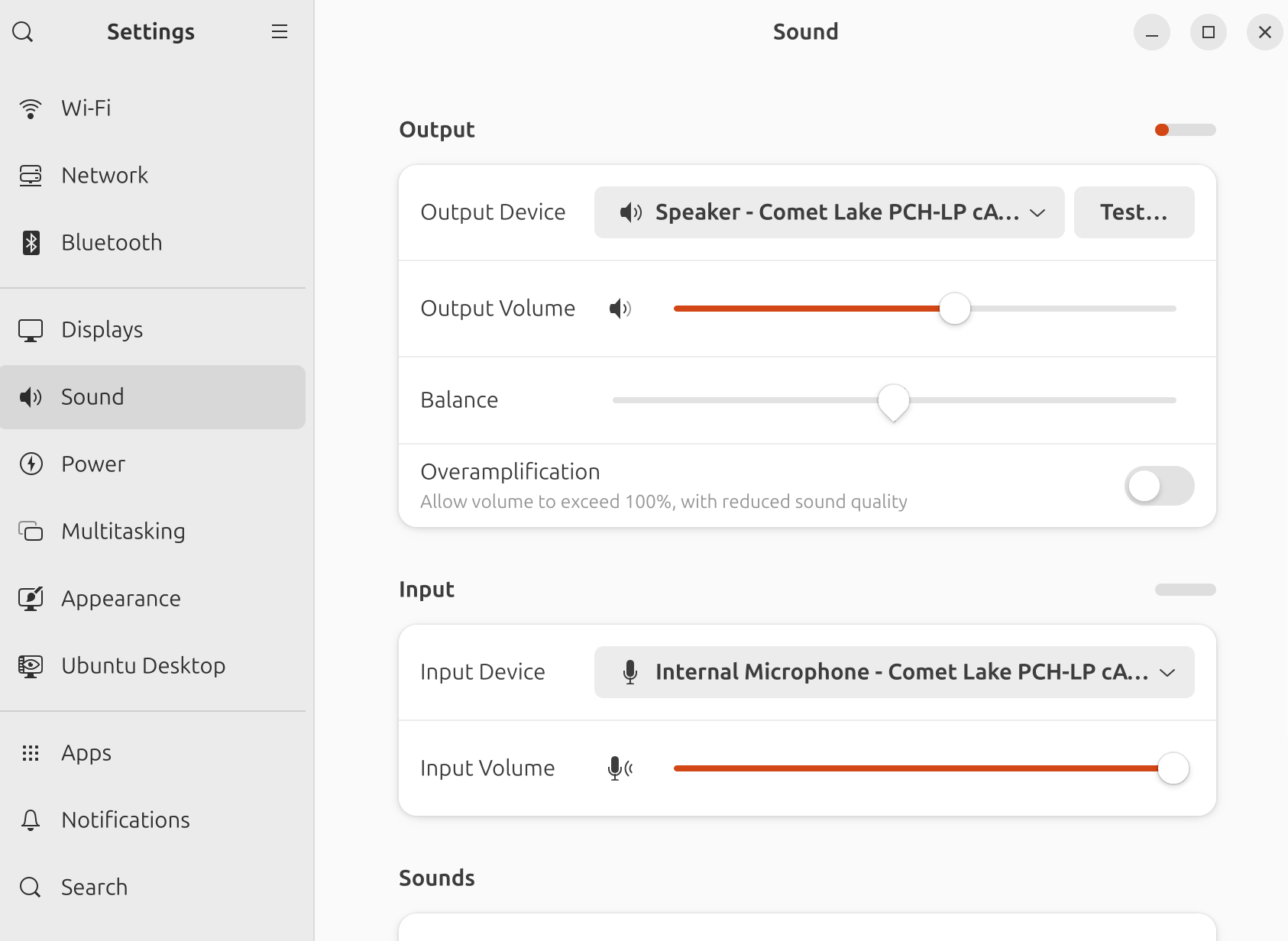This screenshot has height=941, width=1288.
Task: Click the microphone icon inside Input Device selector
Action: (x=630, y=672)
